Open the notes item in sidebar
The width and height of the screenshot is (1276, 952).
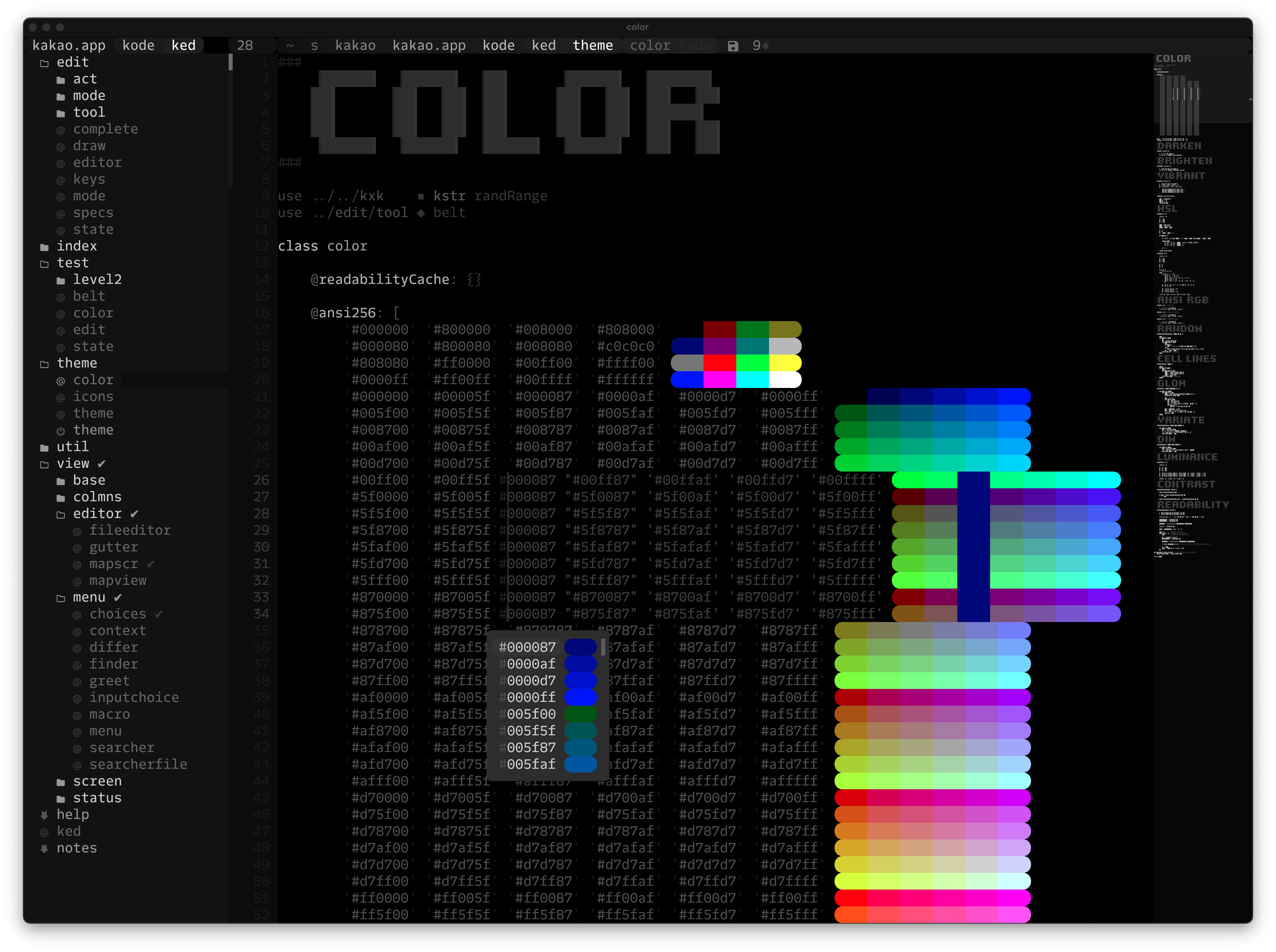[x=77, y=848]
